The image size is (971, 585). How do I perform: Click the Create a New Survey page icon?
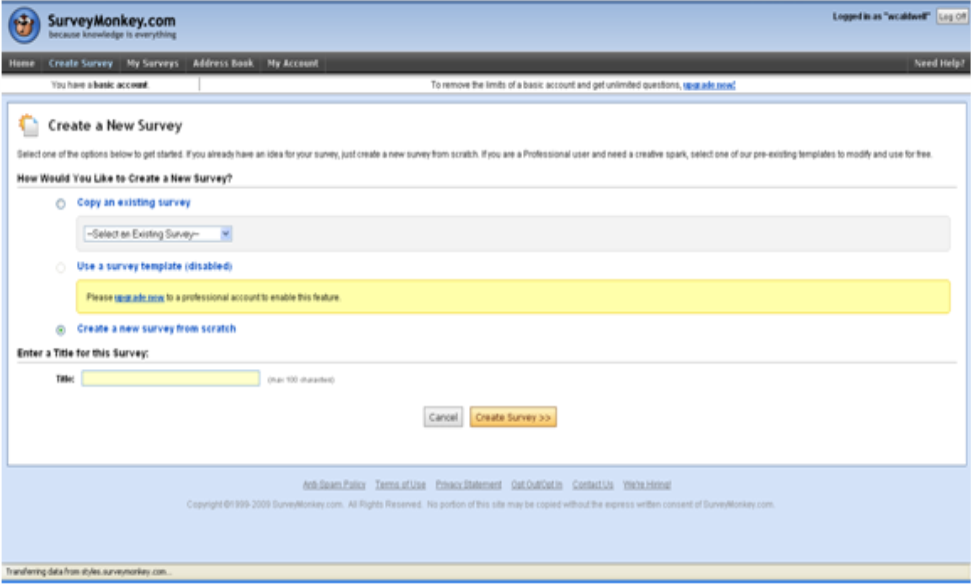coord(29,126)
